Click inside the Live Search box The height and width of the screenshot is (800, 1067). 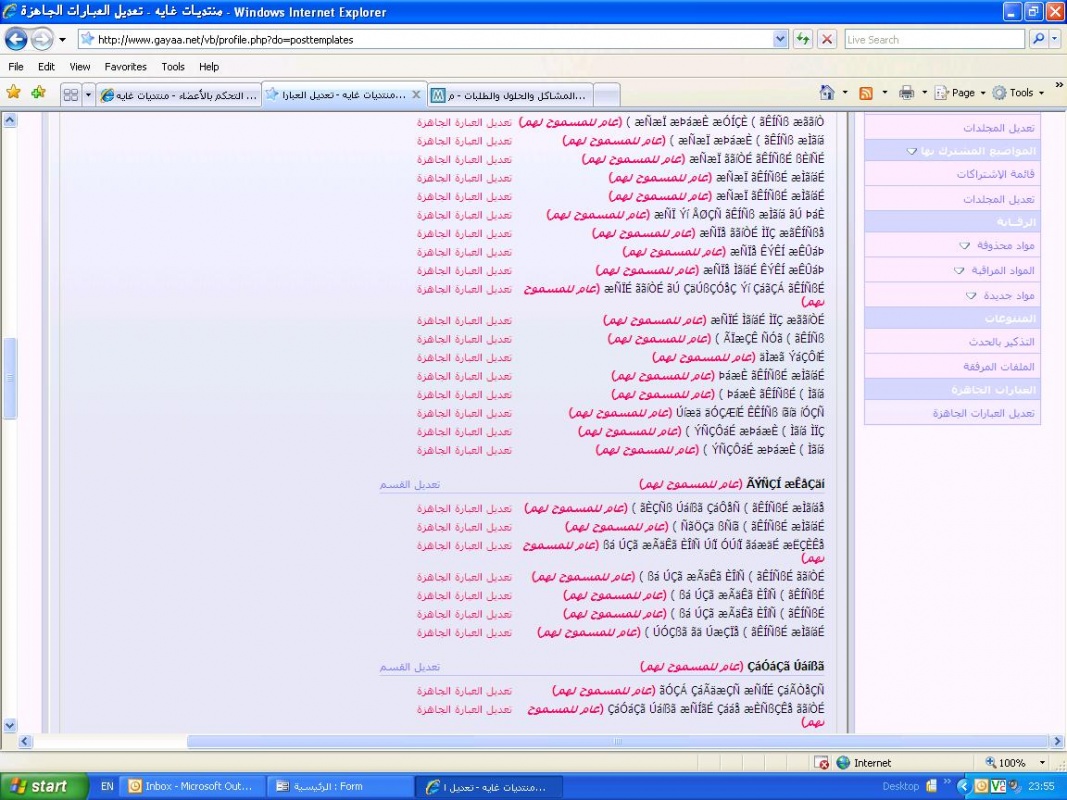click(x=932, y=39)
